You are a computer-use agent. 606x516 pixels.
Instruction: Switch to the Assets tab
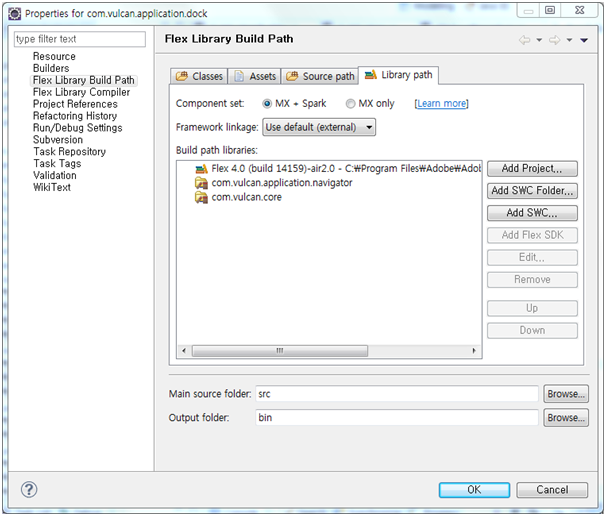tap(255, 76)
